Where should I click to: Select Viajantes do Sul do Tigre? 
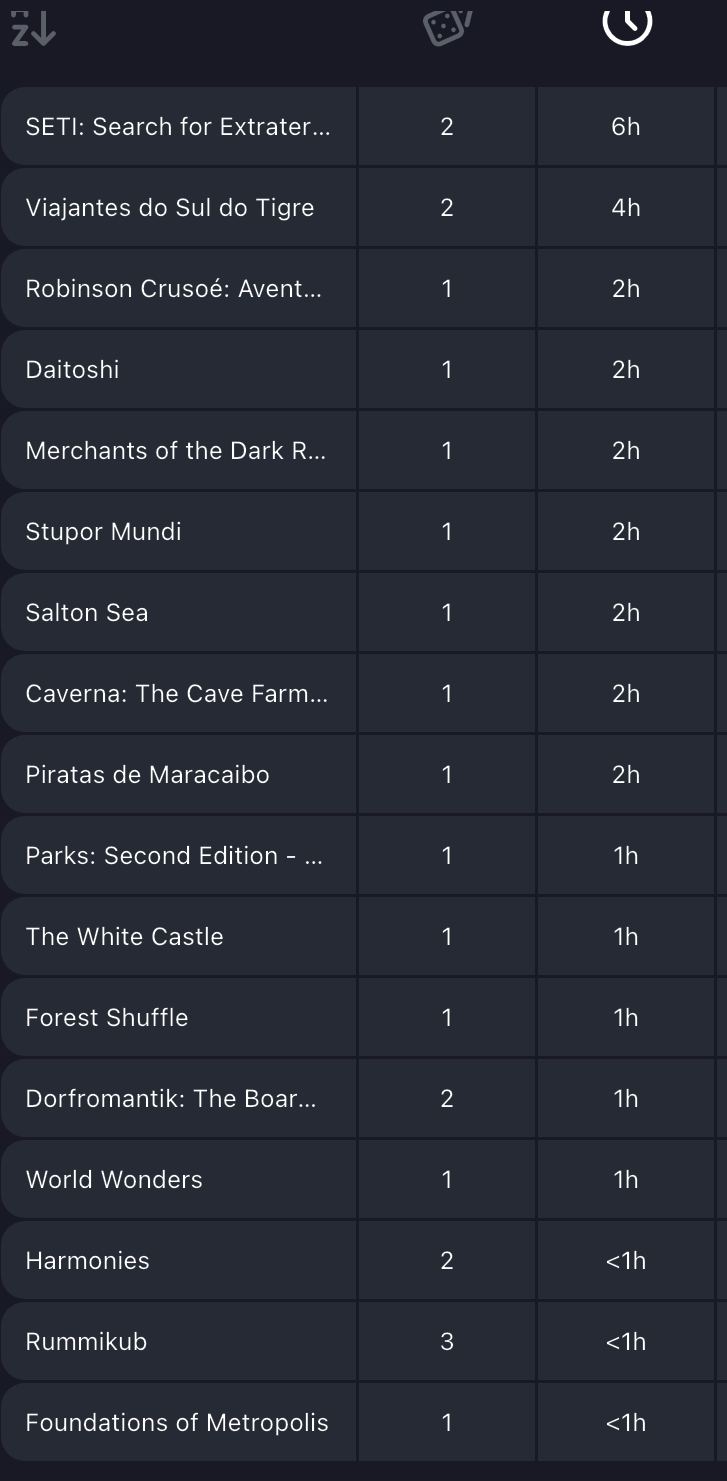[170, 208]
